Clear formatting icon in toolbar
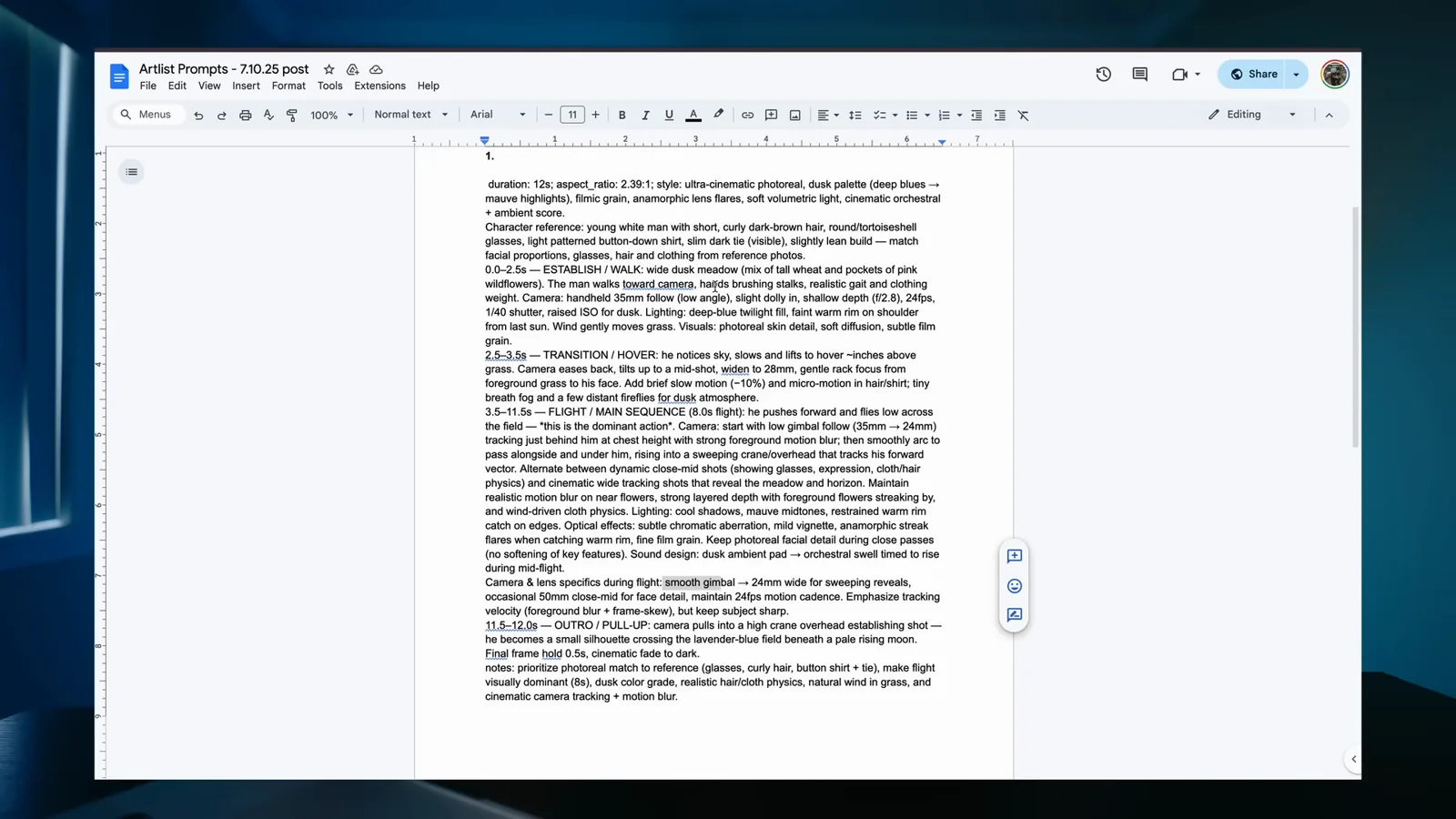 pos(1023,116)
